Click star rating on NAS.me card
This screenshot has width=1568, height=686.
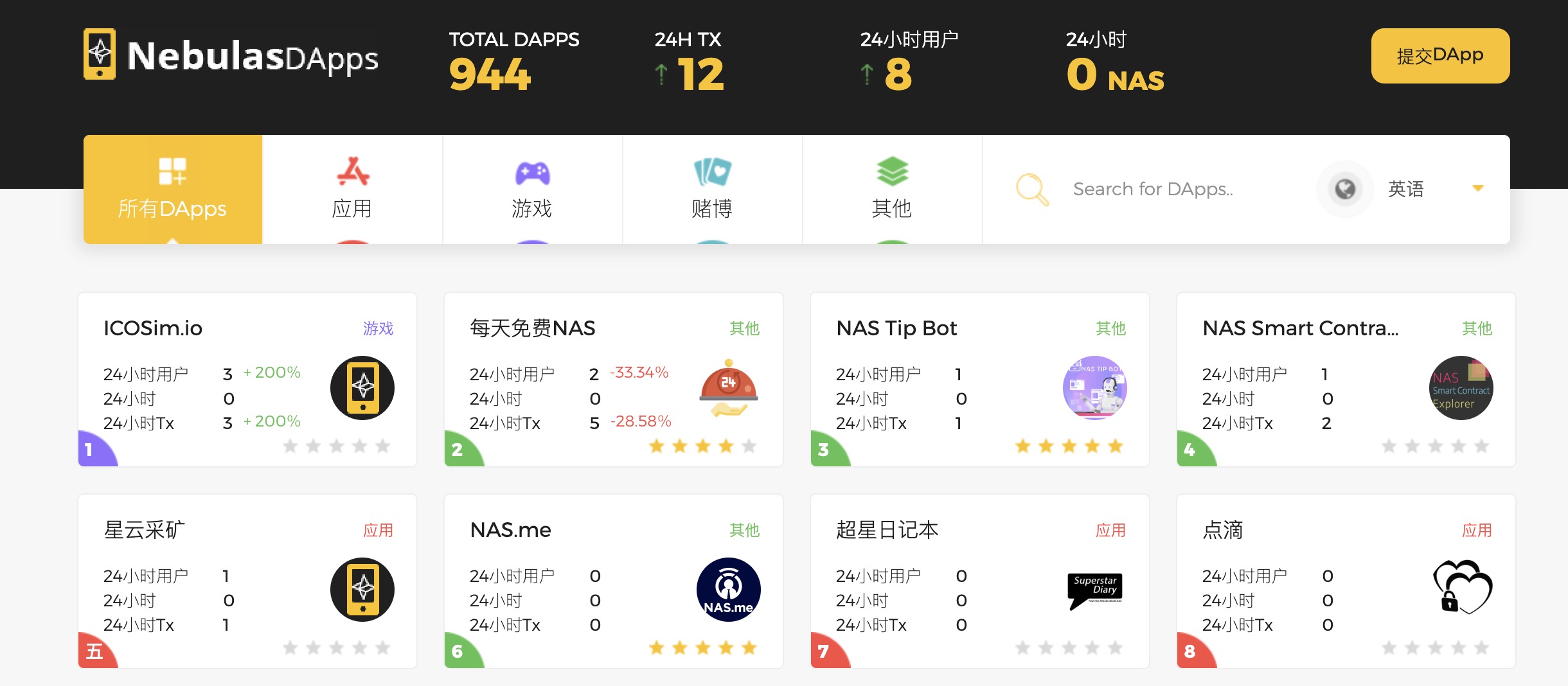tap(703, 647)
